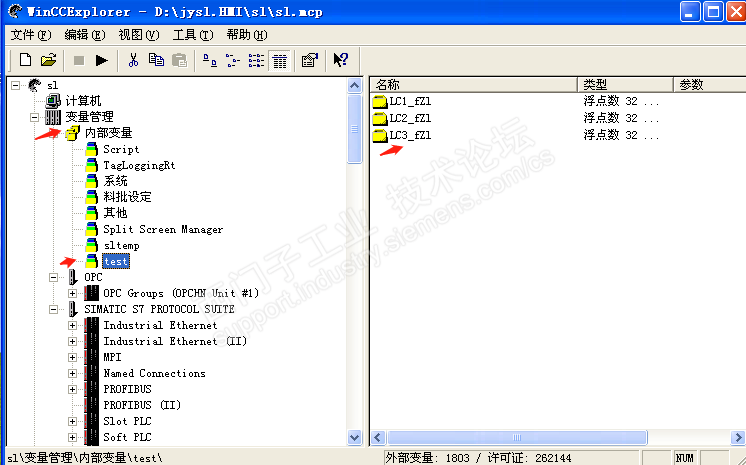Switch to small icons view
Viewport: 746px width, 465px height.
coord(233,60)
